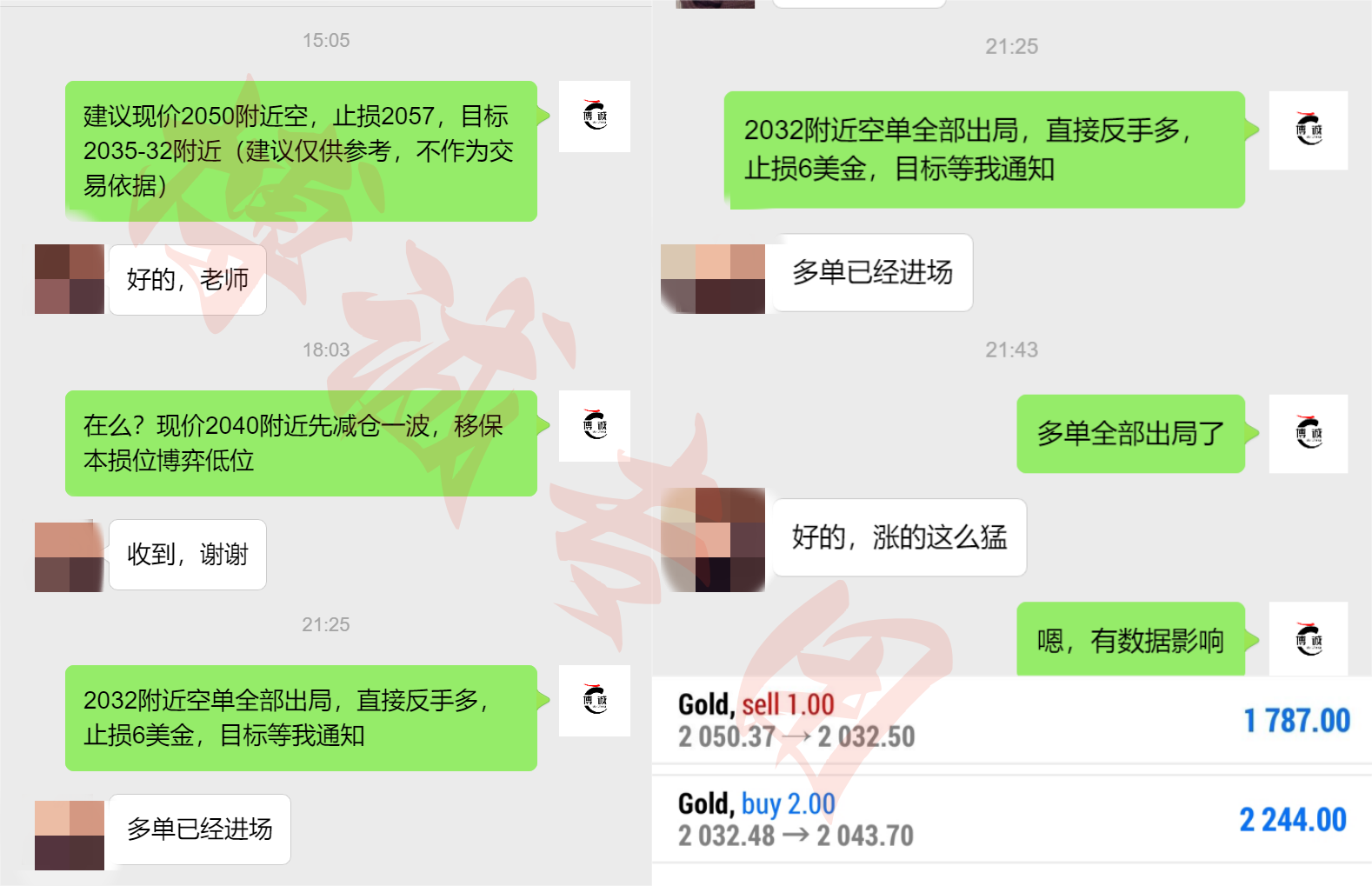
Task: Select the right-side 多单已经进场 bubble
Action: click(873, 273)
